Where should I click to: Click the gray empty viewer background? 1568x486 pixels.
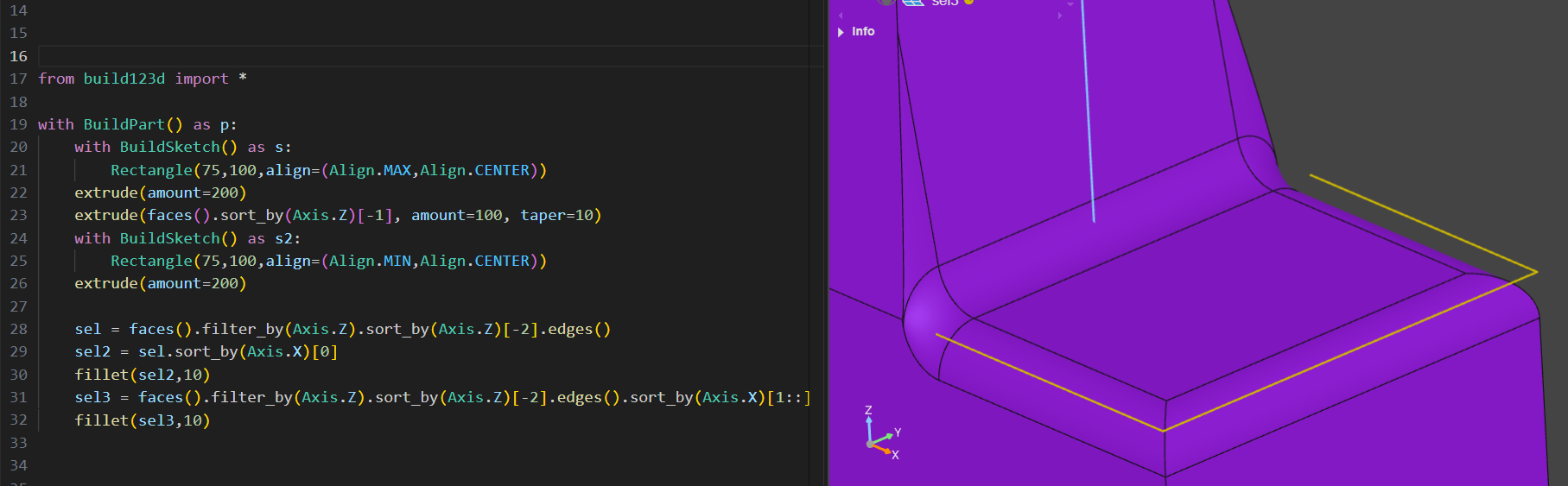1425,86
